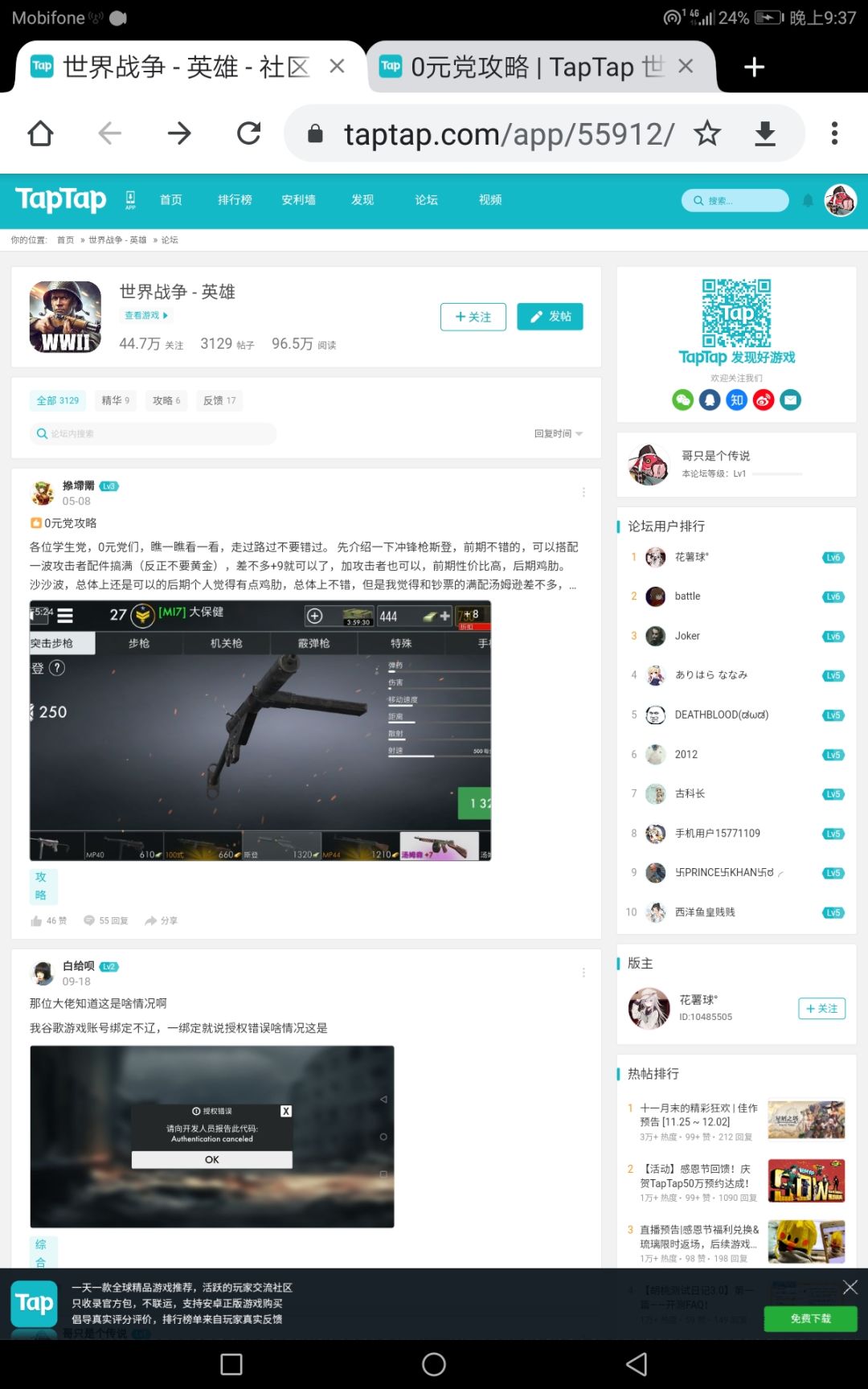Open the browser three-dot menu
This screenshot has width=868, height=1389.
(834, 133)
